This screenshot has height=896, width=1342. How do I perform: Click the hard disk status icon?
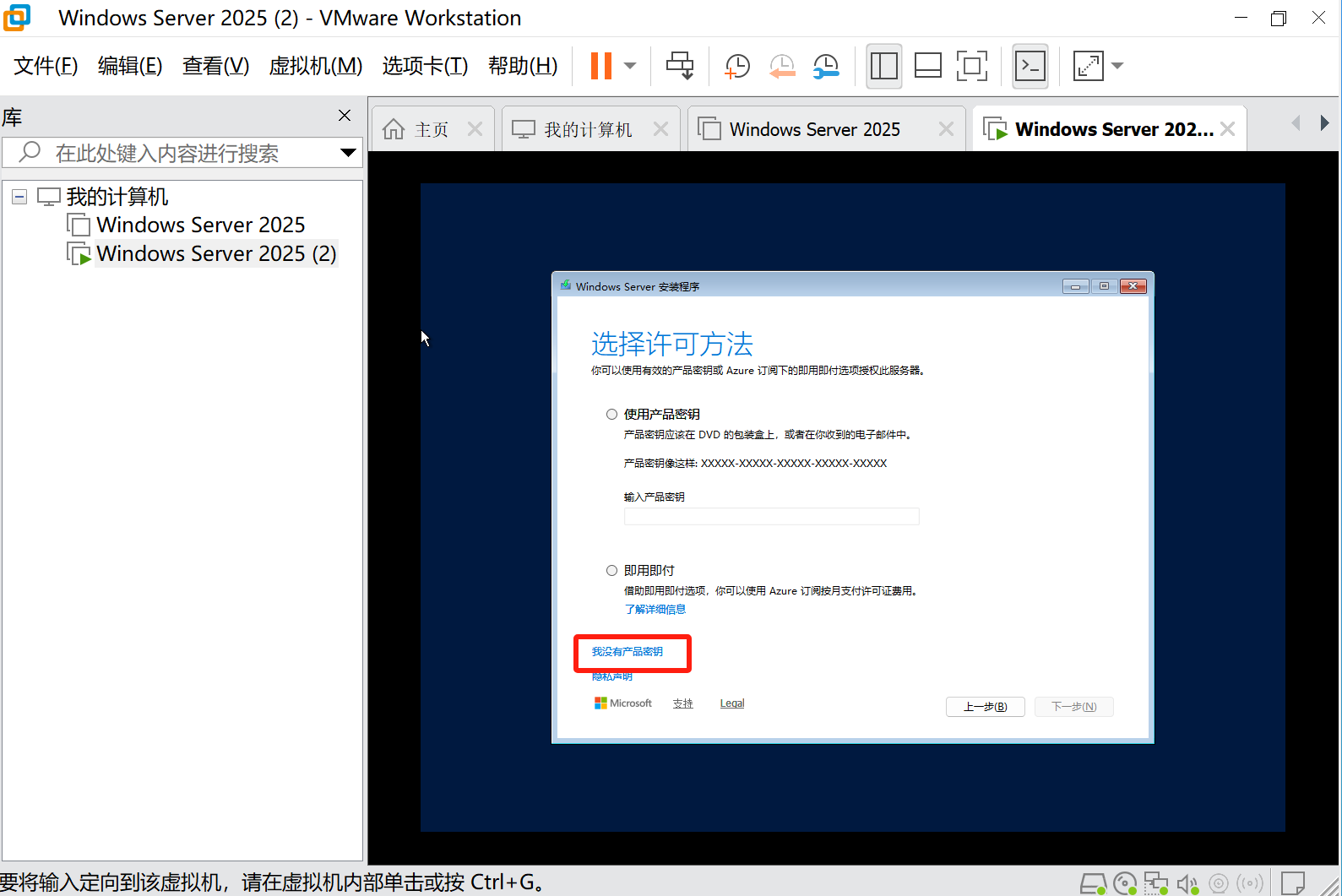coord(1093,883)
